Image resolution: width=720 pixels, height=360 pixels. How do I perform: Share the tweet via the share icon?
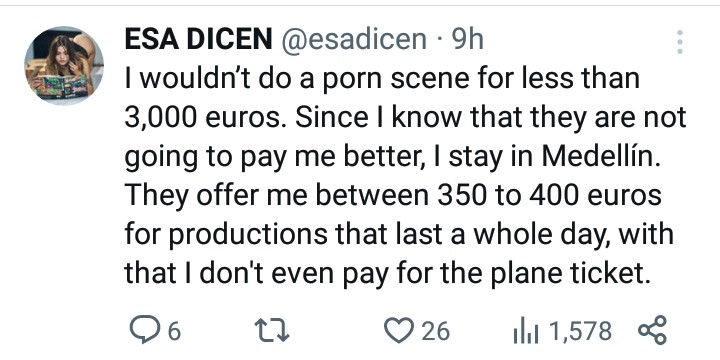coord(652,330)
